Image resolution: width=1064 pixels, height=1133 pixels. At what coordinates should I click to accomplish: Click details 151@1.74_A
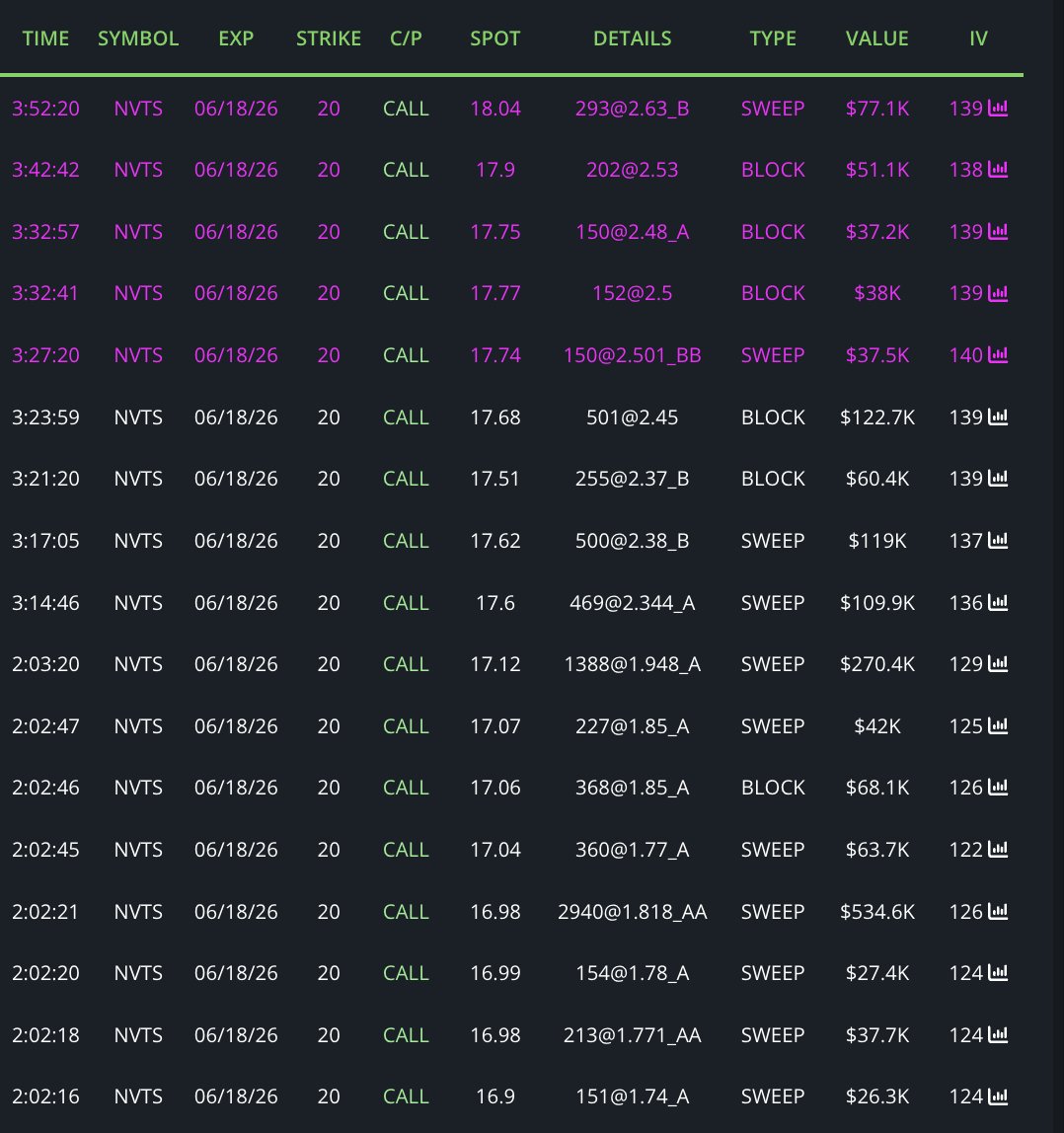(633, 1096)
